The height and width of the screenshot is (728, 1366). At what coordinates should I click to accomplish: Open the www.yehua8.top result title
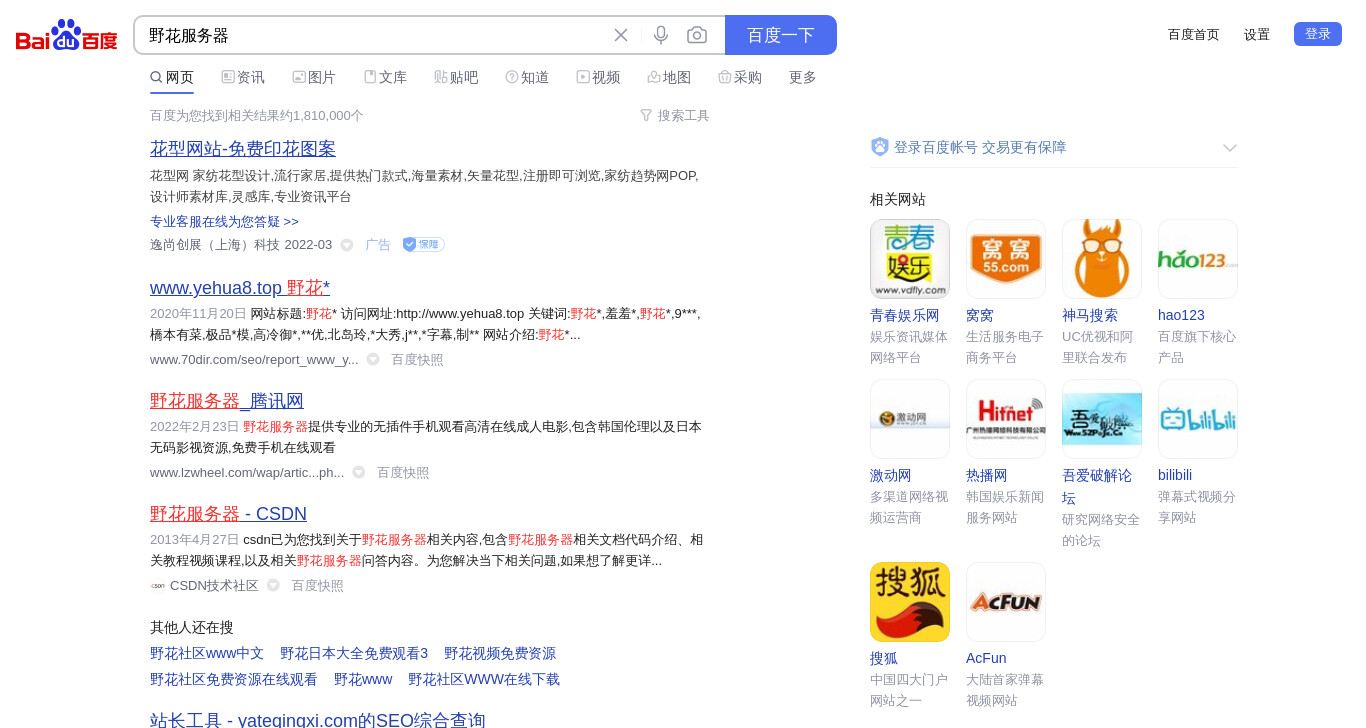[x=240, y=287]
